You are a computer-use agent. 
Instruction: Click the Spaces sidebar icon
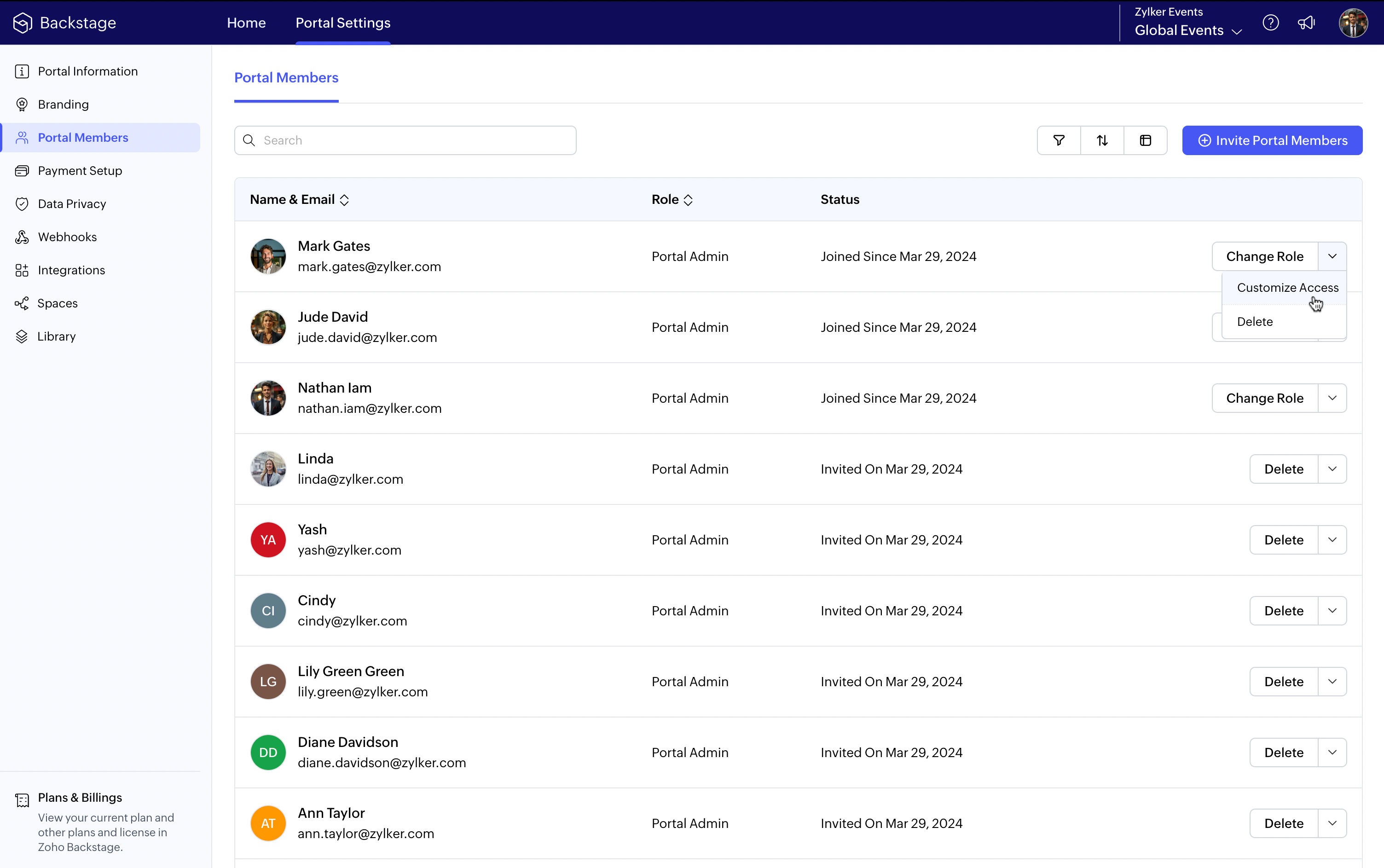22,304
